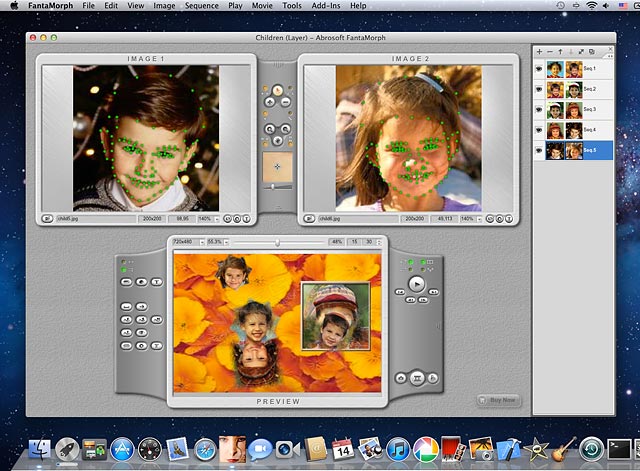The image size is (640, 471).
Task: Open the File menu
Action: (x=88, y=6)
